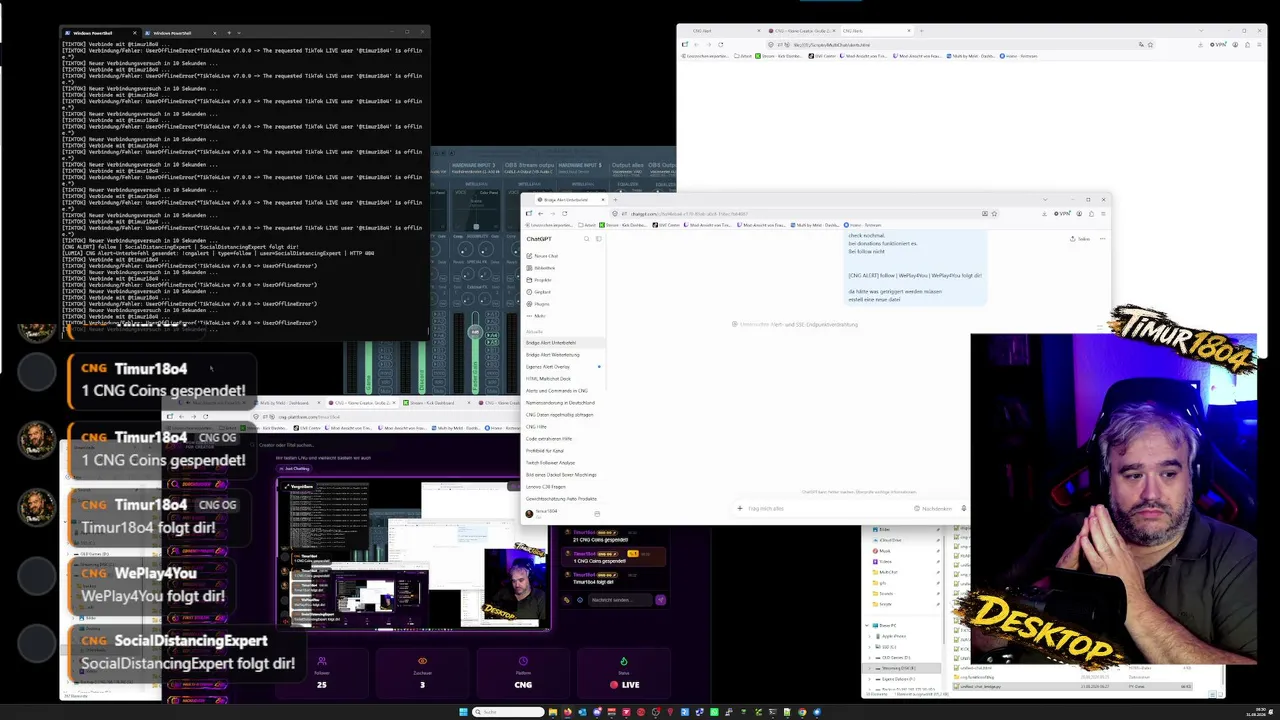Image resolution: width=1280 pixels, height=720 pixels.
Task: Click the ChatGPT message input field
Action: click(x=828, y=509)
